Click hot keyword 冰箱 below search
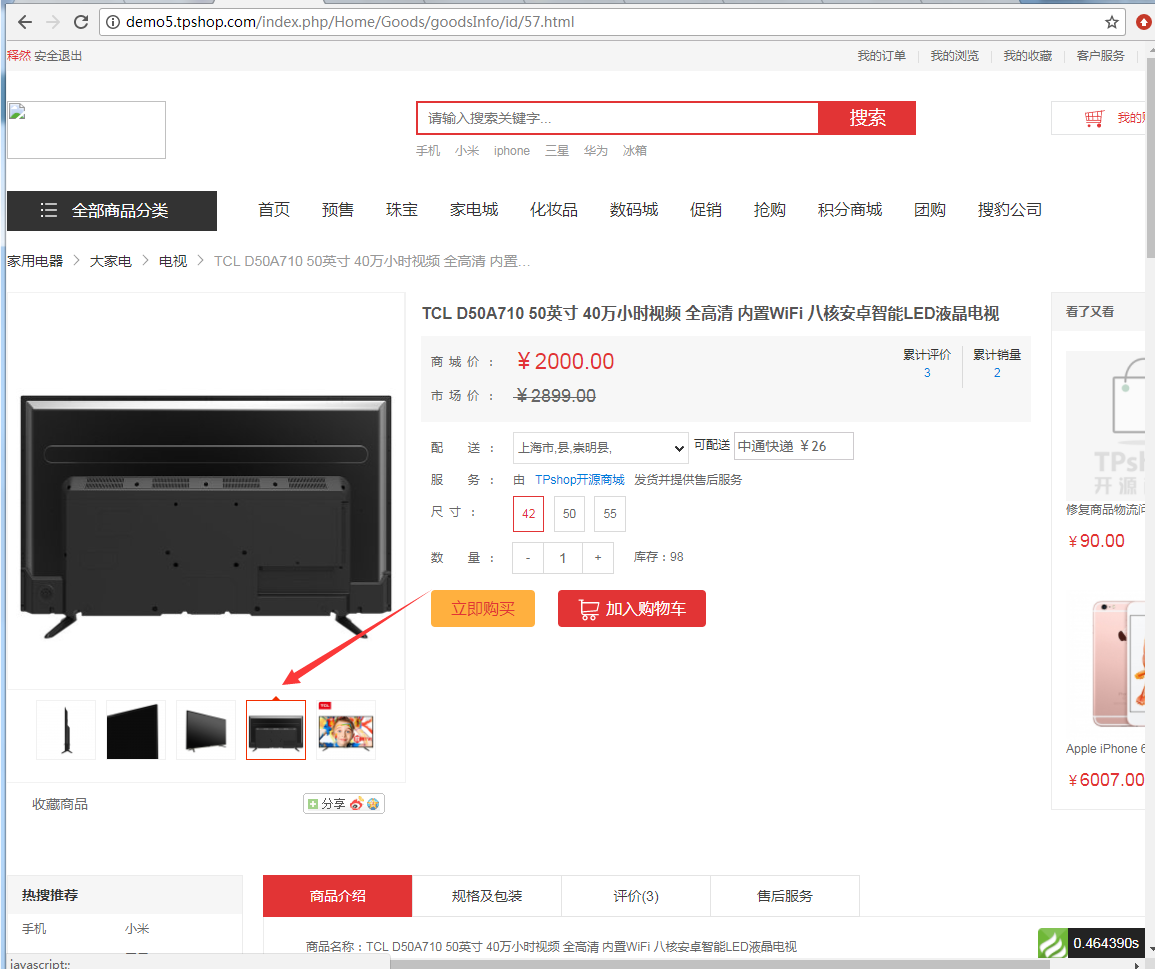The image size is (1155, 969). click(635, 151)
